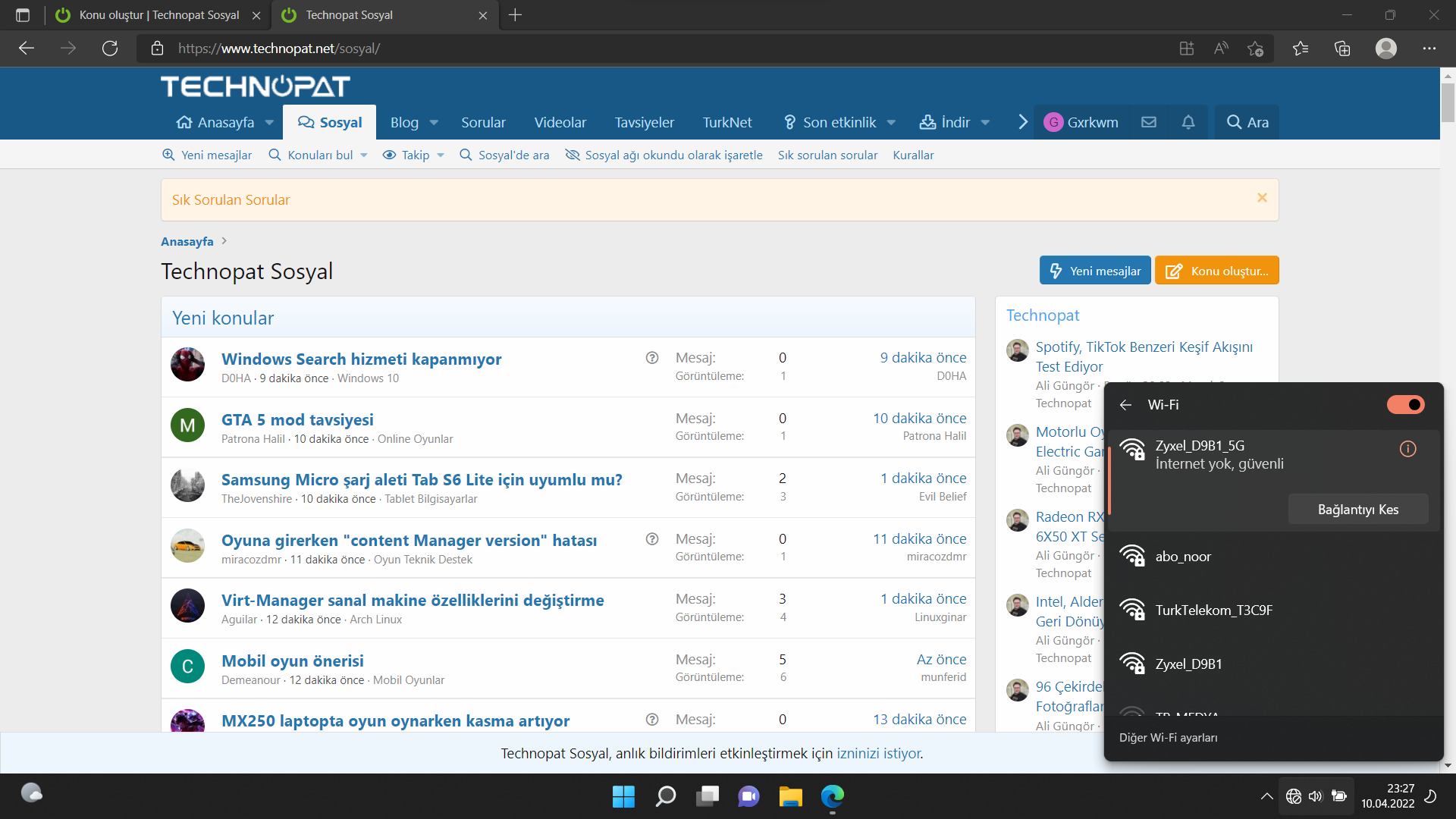Turn off the Wi-Fi toggle
Screen dimensions: 1456x819
(x=1405, y=405)
